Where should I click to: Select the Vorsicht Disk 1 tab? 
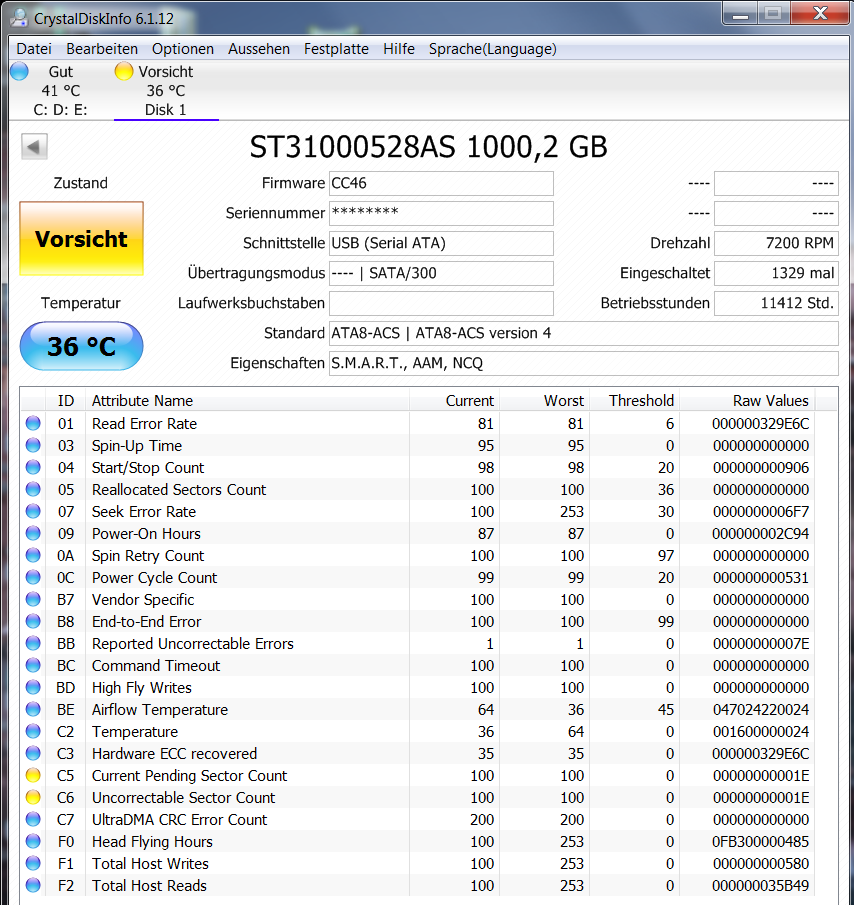(166, 91)
